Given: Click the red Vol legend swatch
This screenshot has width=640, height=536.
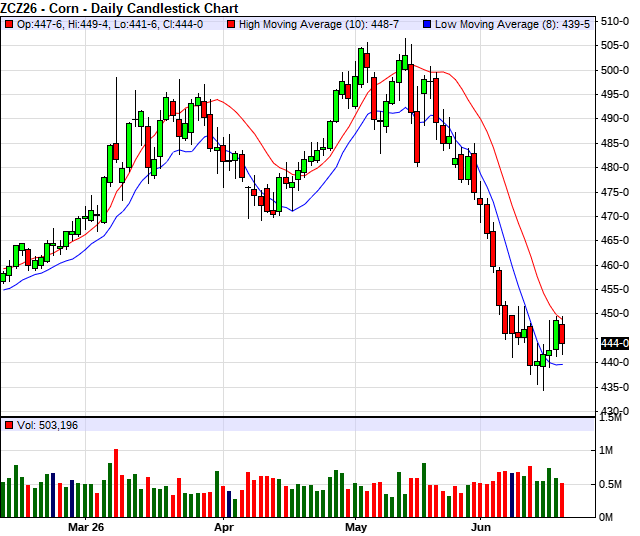Looking at the screenshot, I should click(x=9, y=425).
